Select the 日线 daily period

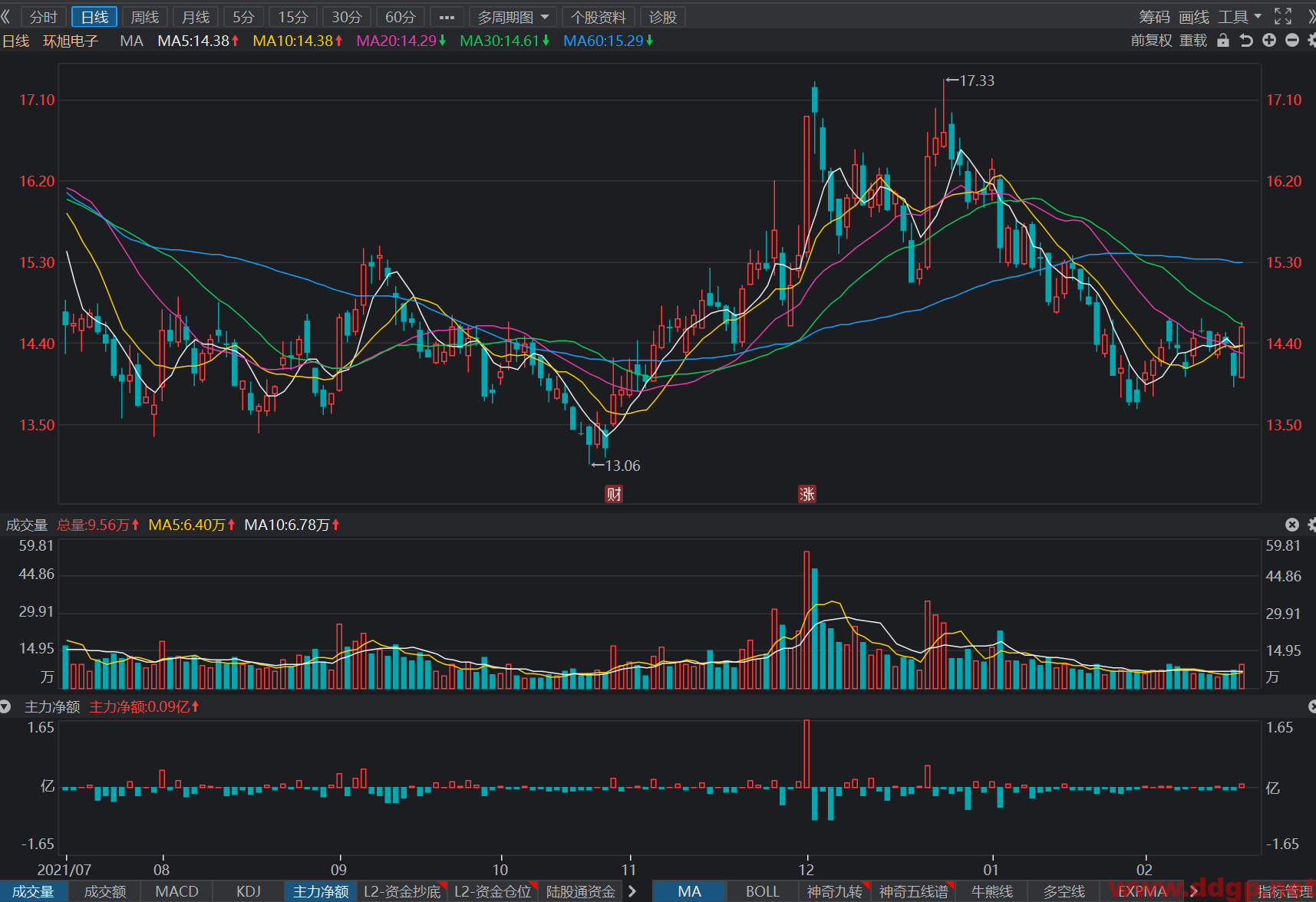[x=94, y=17]
